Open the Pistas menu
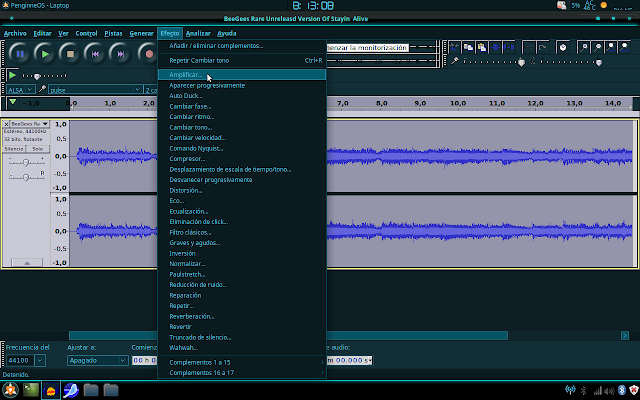 [x=113, y=33]
